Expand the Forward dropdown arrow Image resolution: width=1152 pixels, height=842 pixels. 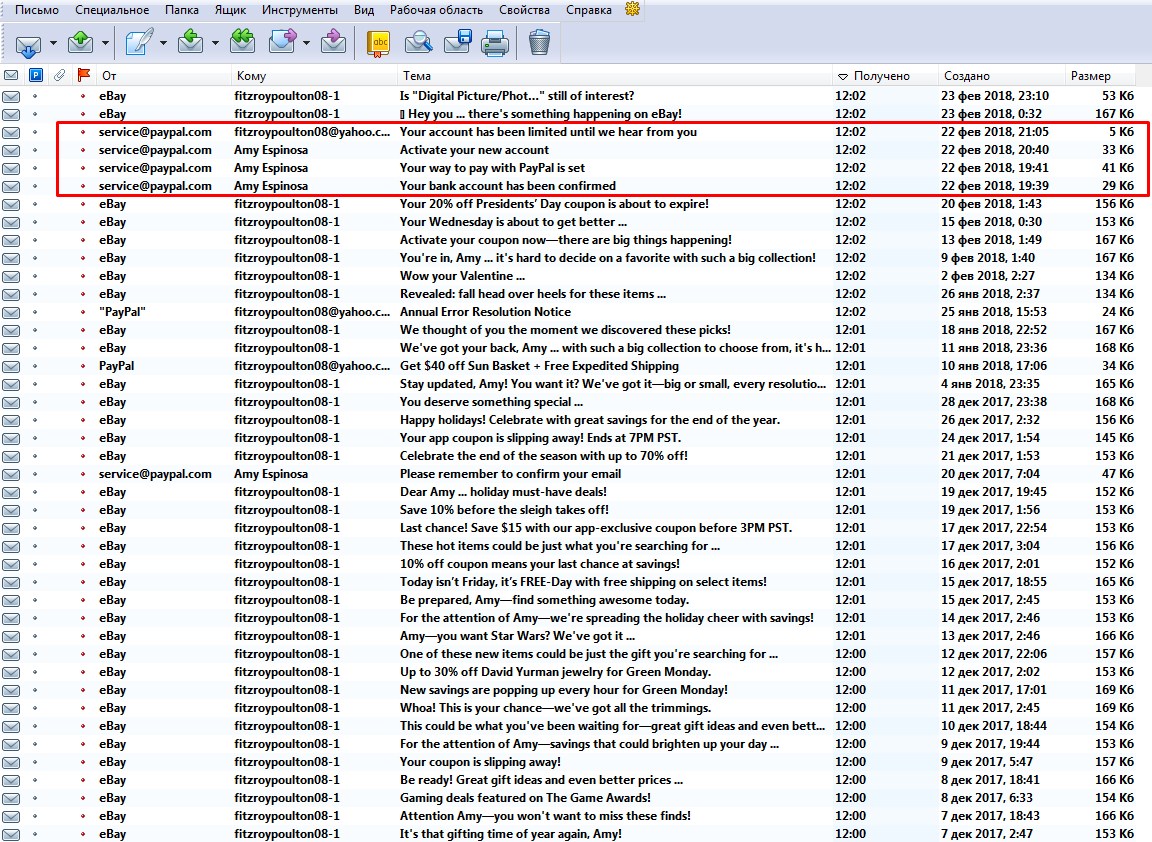click(306, 43)
